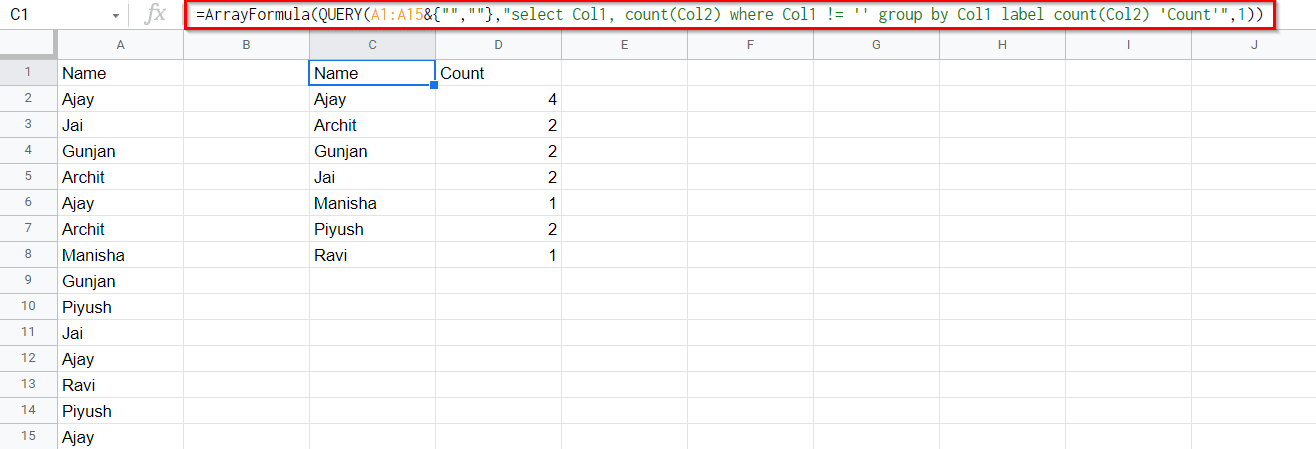Select row 10 header

pos(28,307)
